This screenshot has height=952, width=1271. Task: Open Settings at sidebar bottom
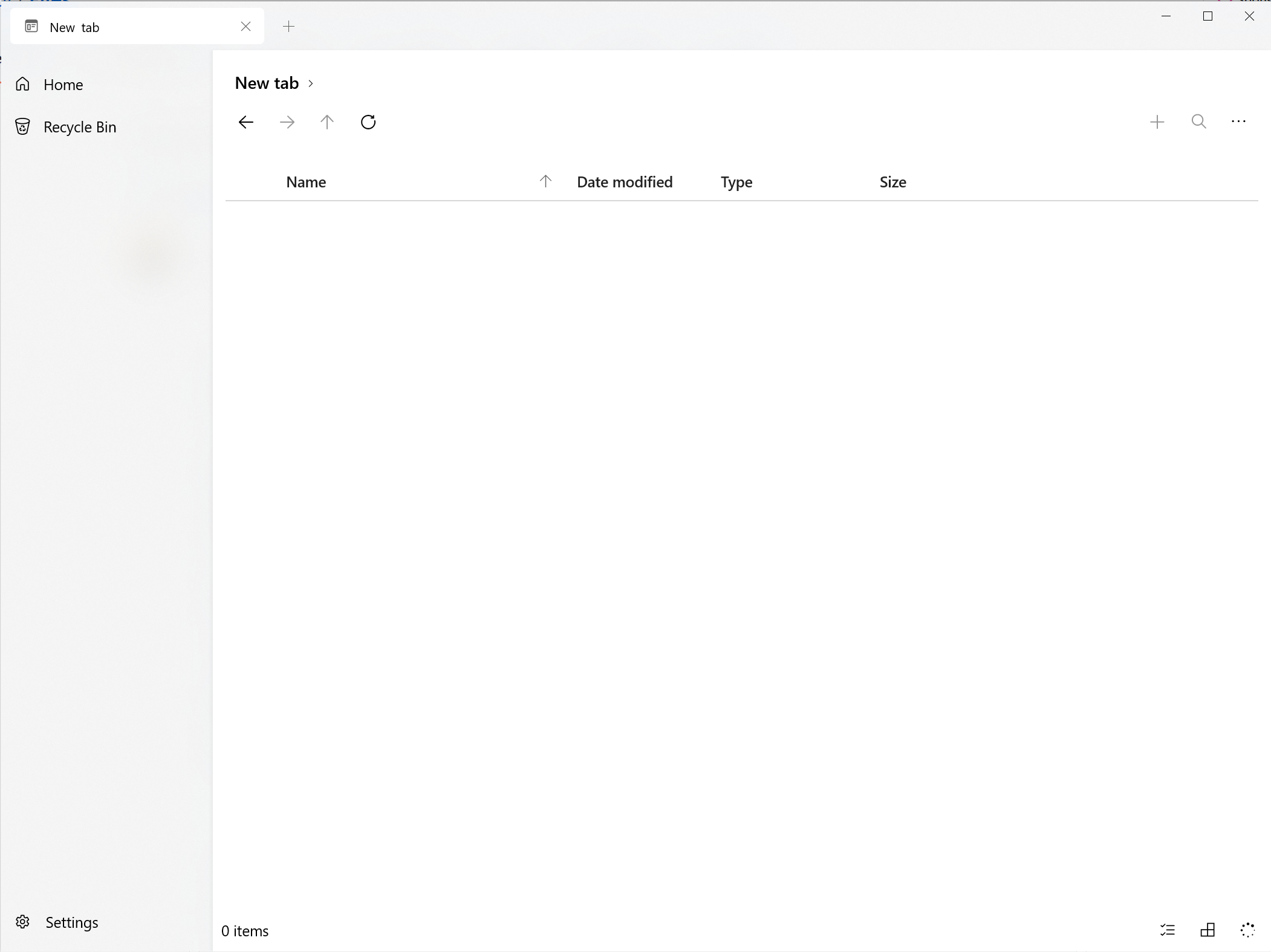point(71,922)
